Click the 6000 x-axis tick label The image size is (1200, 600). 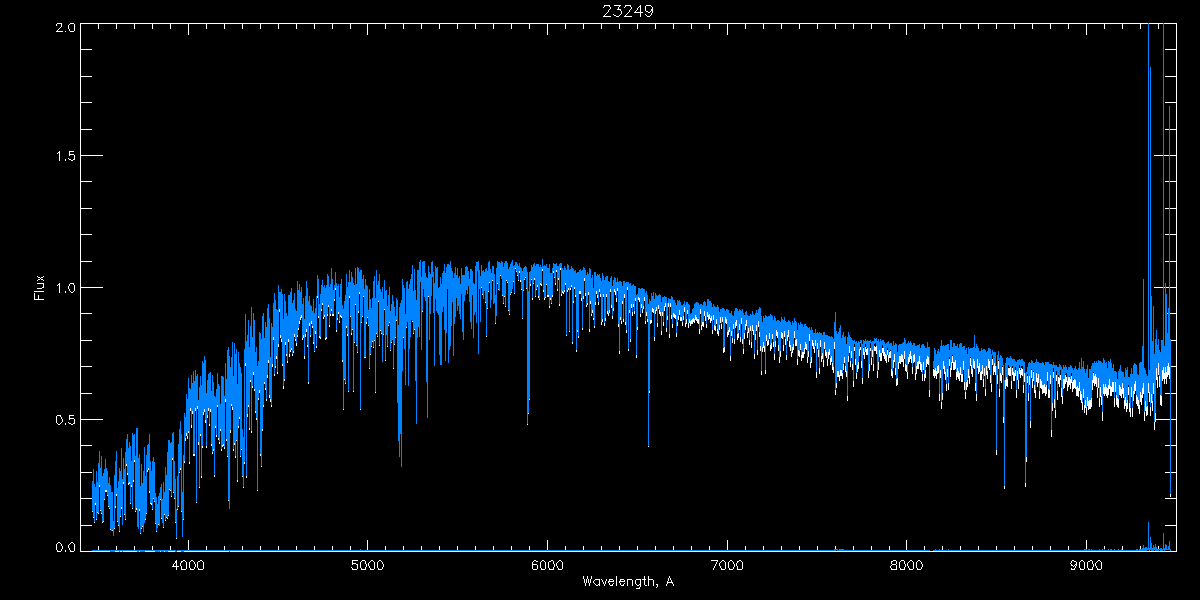click(547, 564)
